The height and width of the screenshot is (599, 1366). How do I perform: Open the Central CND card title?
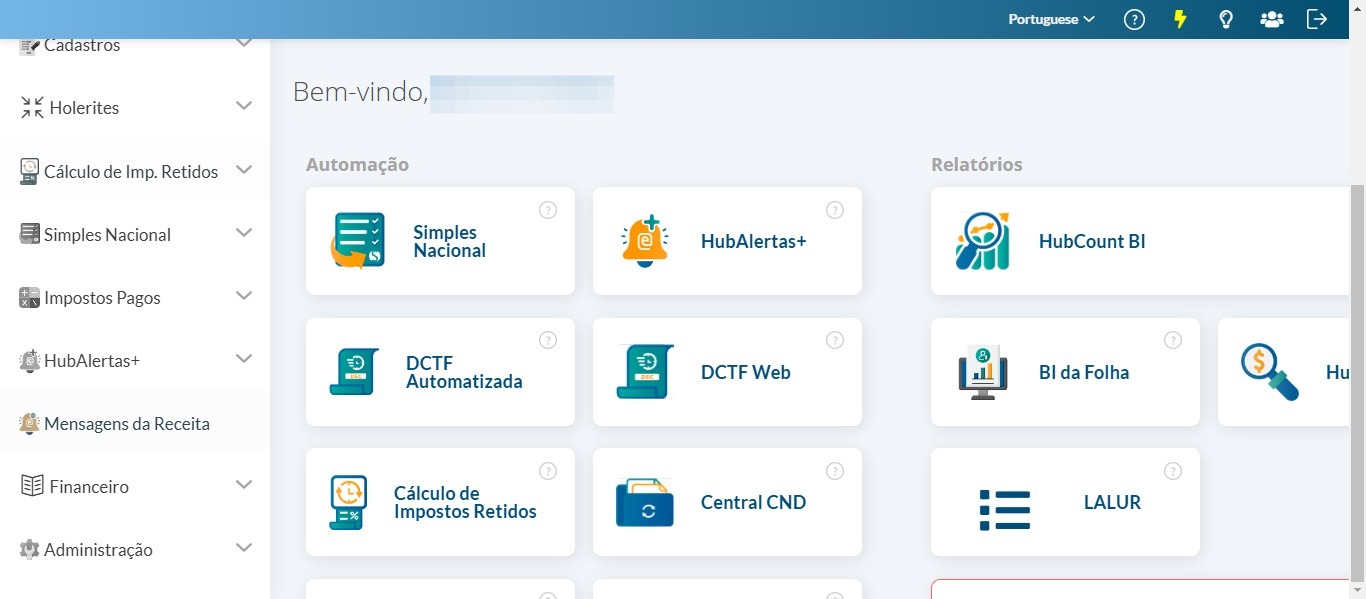point(753,503)
